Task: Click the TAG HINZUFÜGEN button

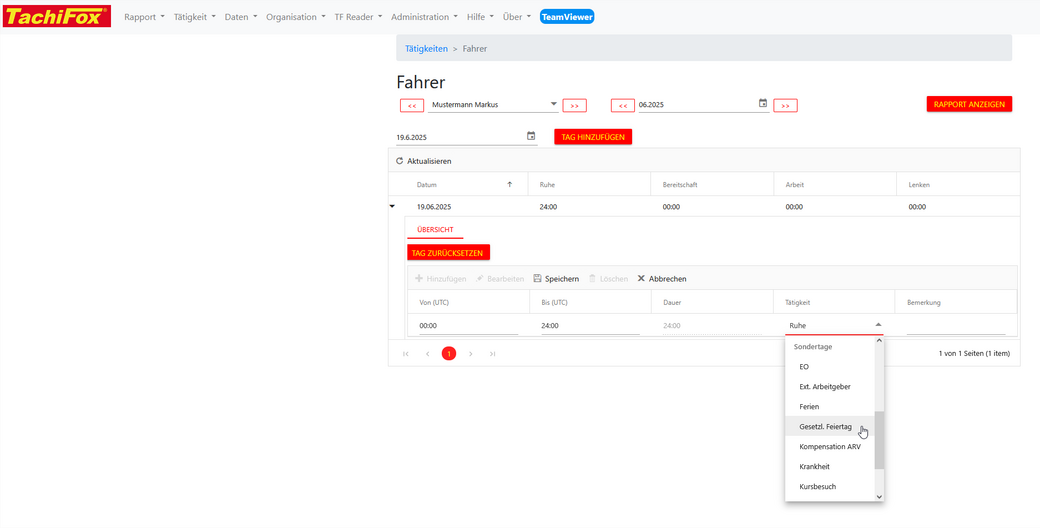Action: coord(593,137)
